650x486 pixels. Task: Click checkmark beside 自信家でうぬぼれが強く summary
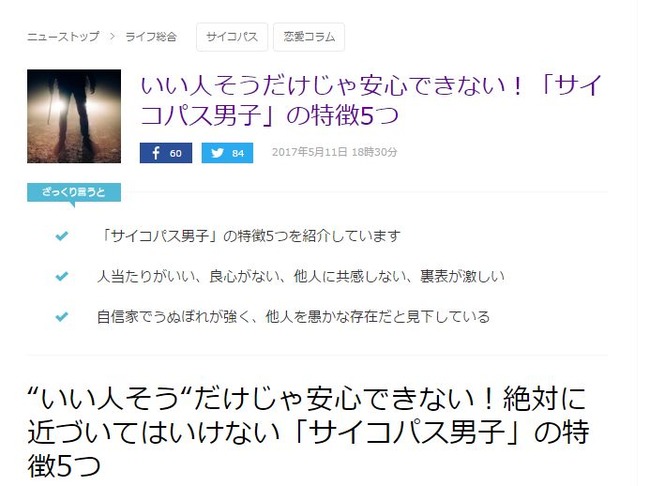[x=62, y=317]
